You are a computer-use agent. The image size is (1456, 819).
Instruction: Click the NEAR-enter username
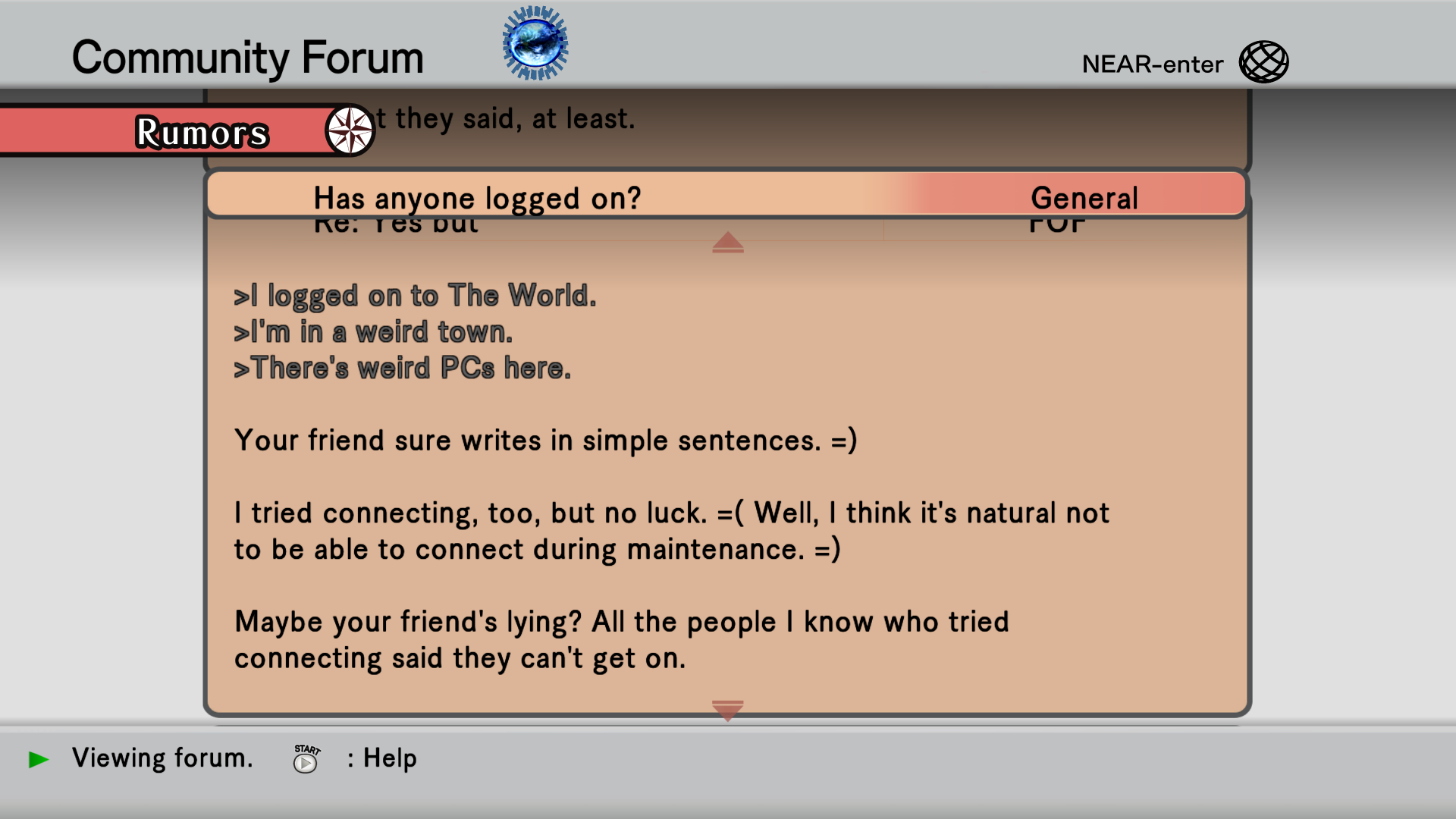[x=1152, y=64]
